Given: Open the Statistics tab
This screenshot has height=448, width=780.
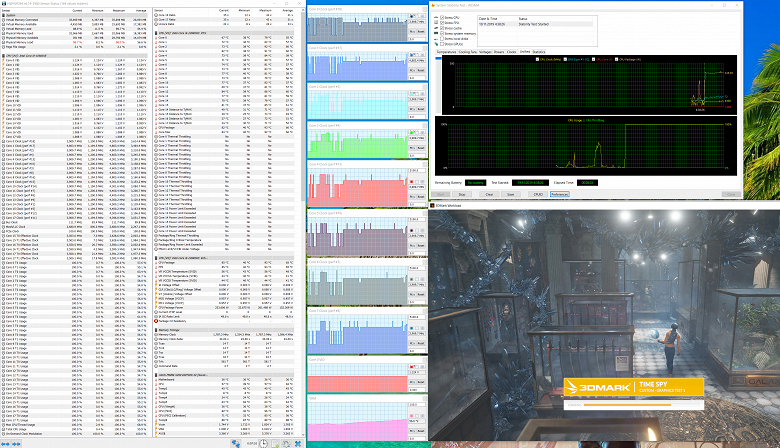Looking at the screenshot, I should tap(539, 51).
